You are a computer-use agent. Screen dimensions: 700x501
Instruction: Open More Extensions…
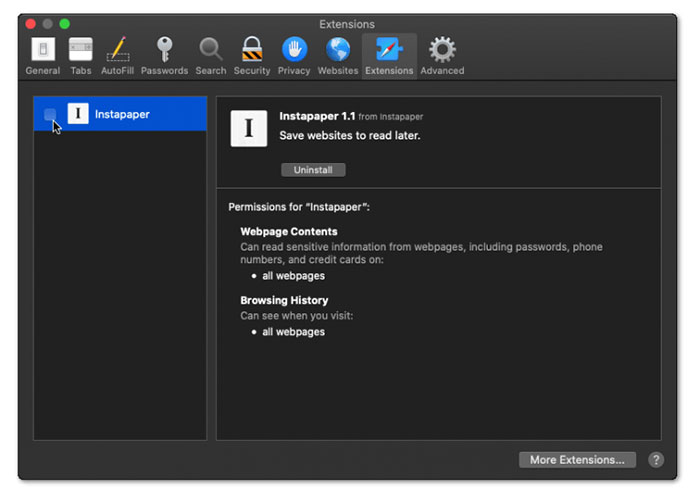(577, 460)
